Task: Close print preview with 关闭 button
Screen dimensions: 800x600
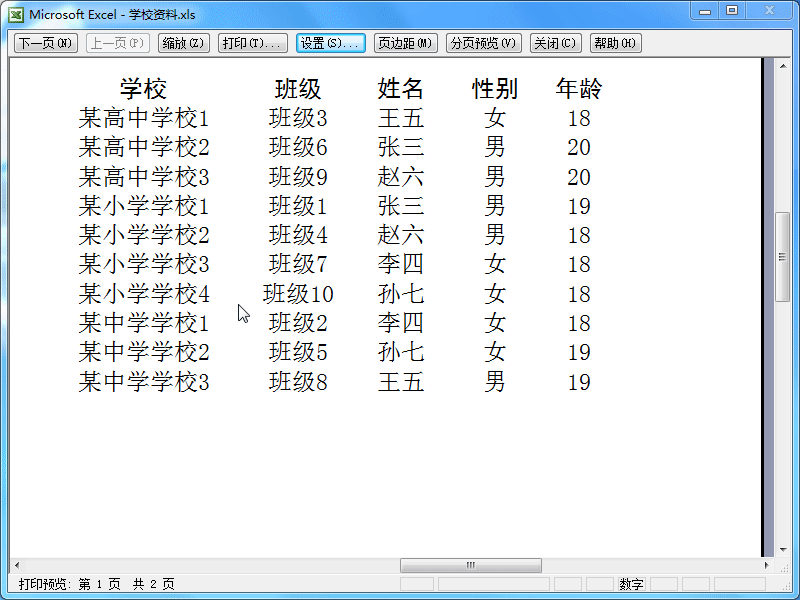Action: click(555, 43)
